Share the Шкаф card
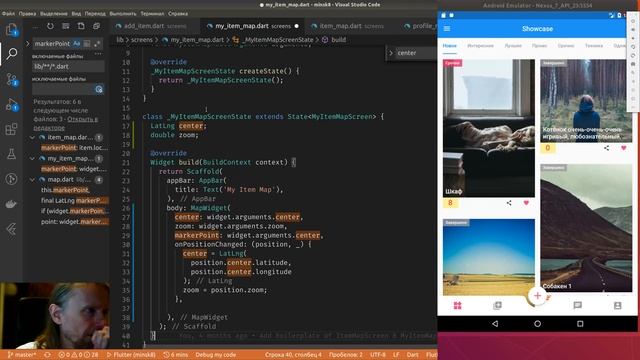Screen dimensions: 640x360 509,202
